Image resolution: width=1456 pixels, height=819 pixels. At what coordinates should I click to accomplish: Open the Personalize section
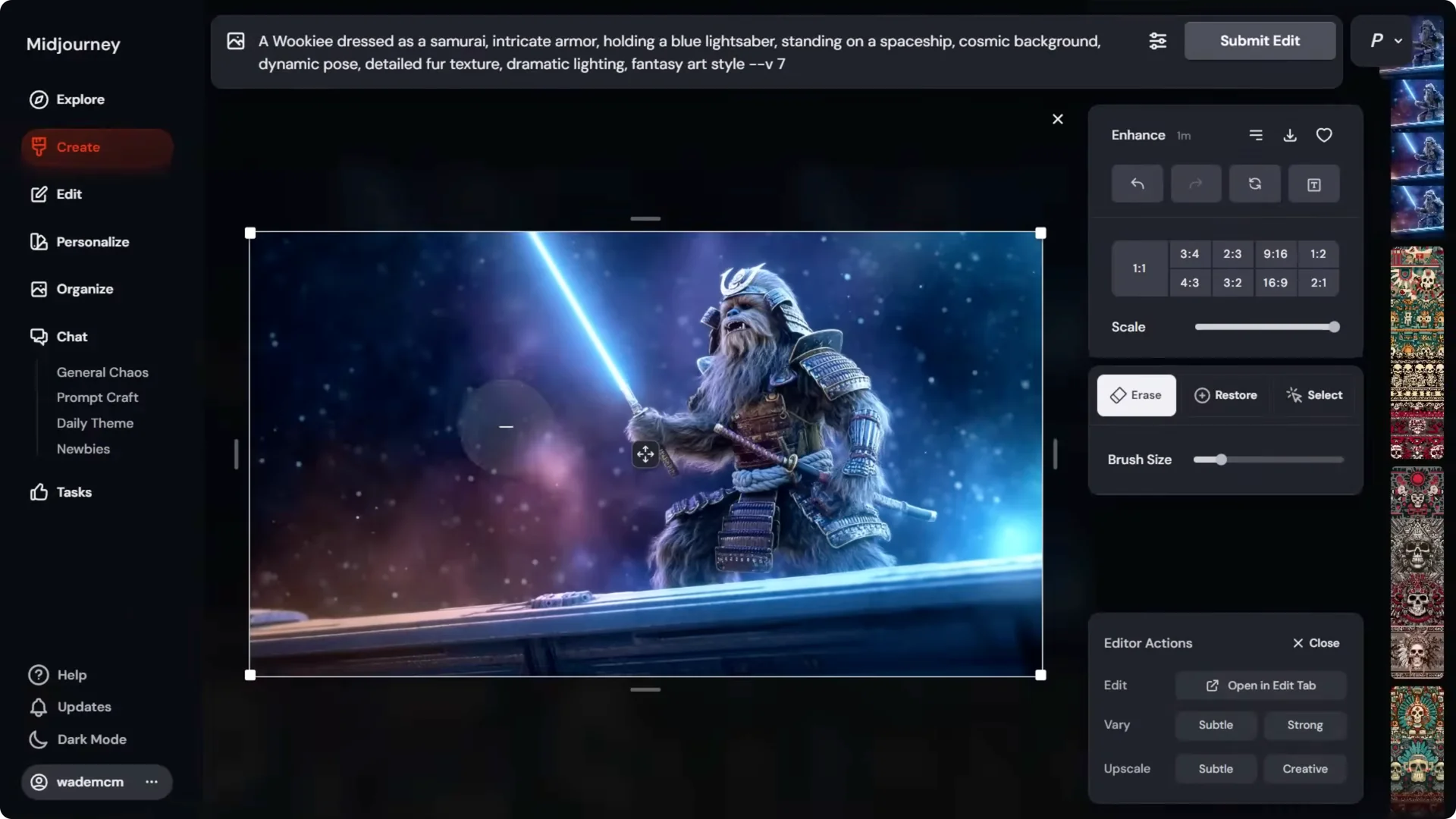tap(93, 241)
